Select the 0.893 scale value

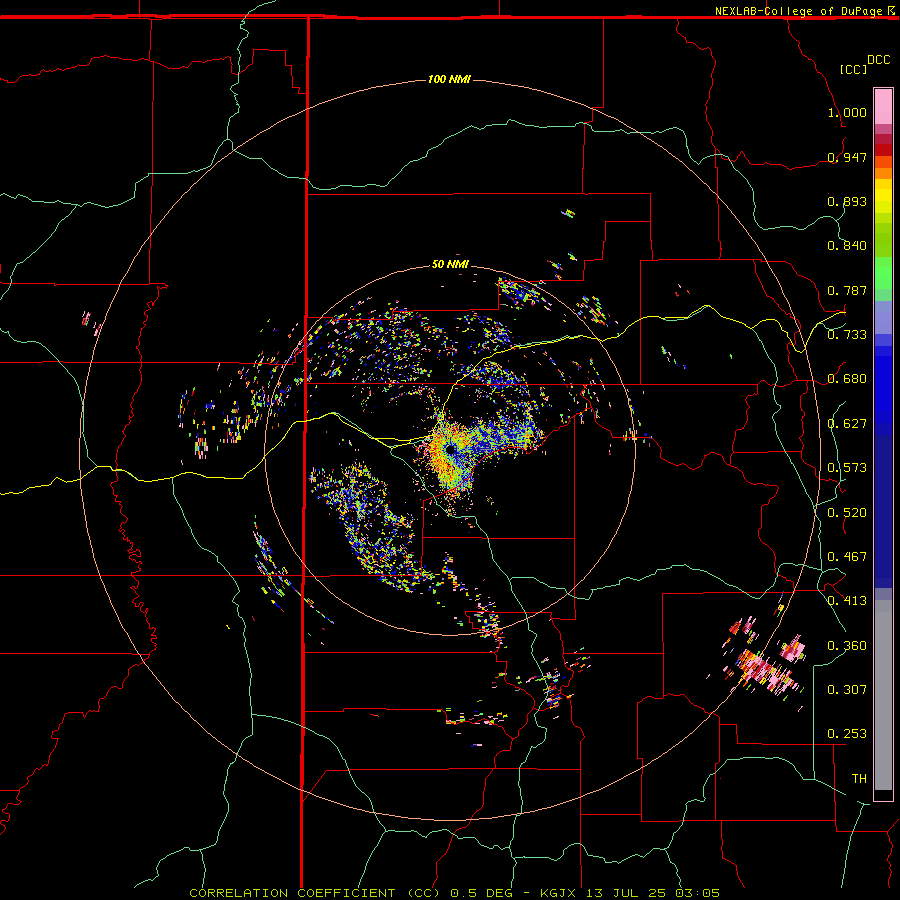(x=847, y=201)
